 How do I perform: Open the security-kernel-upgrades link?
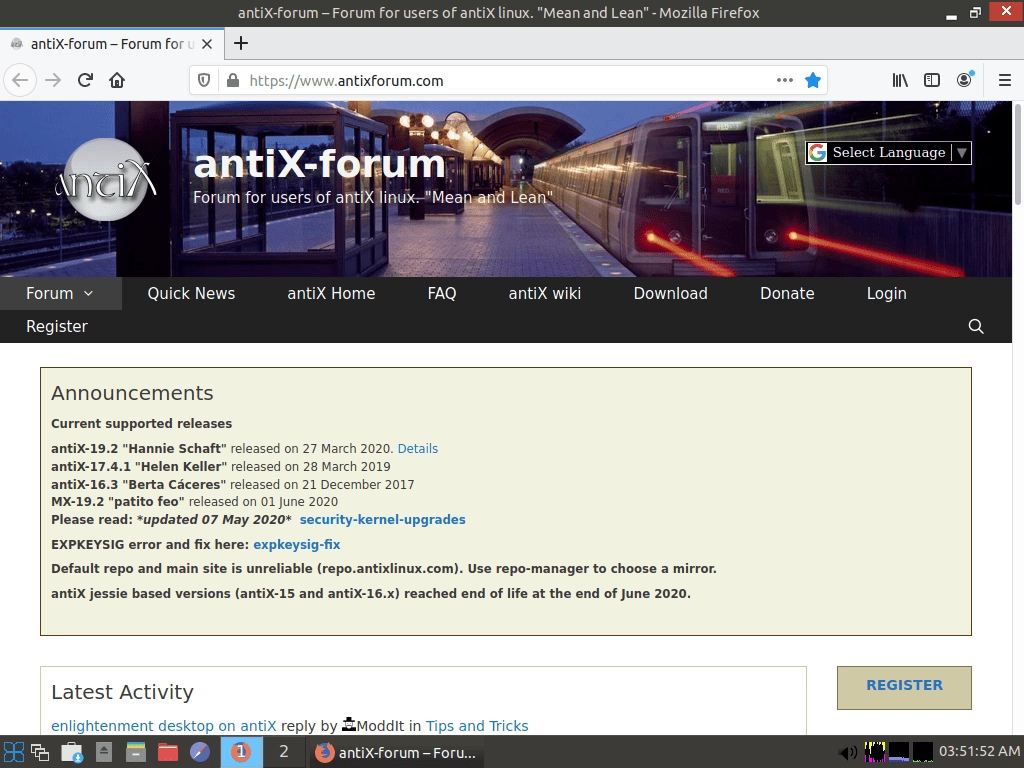pyautogui.click(x=382, y=520)
